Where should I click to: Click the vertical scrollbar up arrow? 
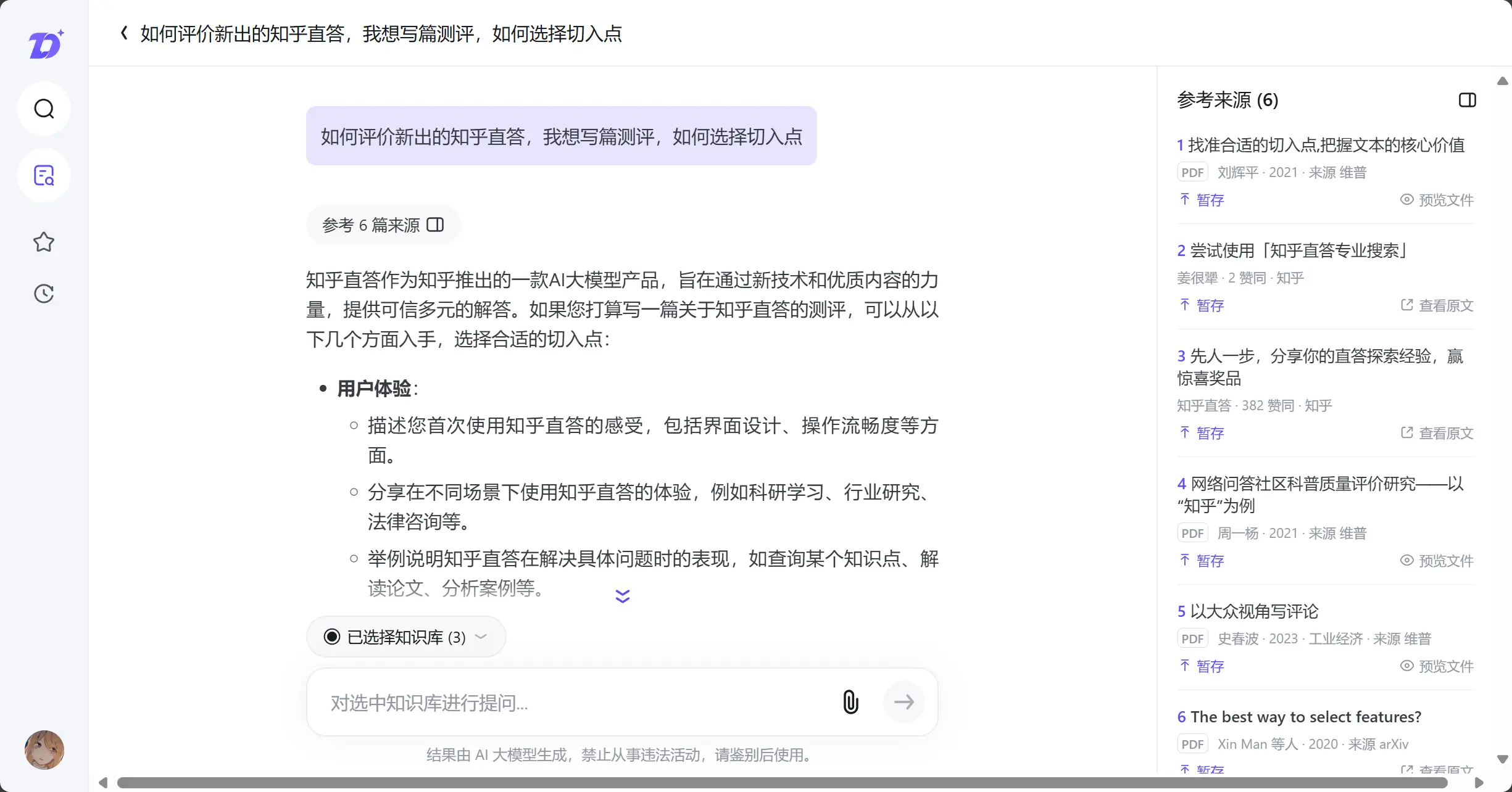coord(1503,81)
